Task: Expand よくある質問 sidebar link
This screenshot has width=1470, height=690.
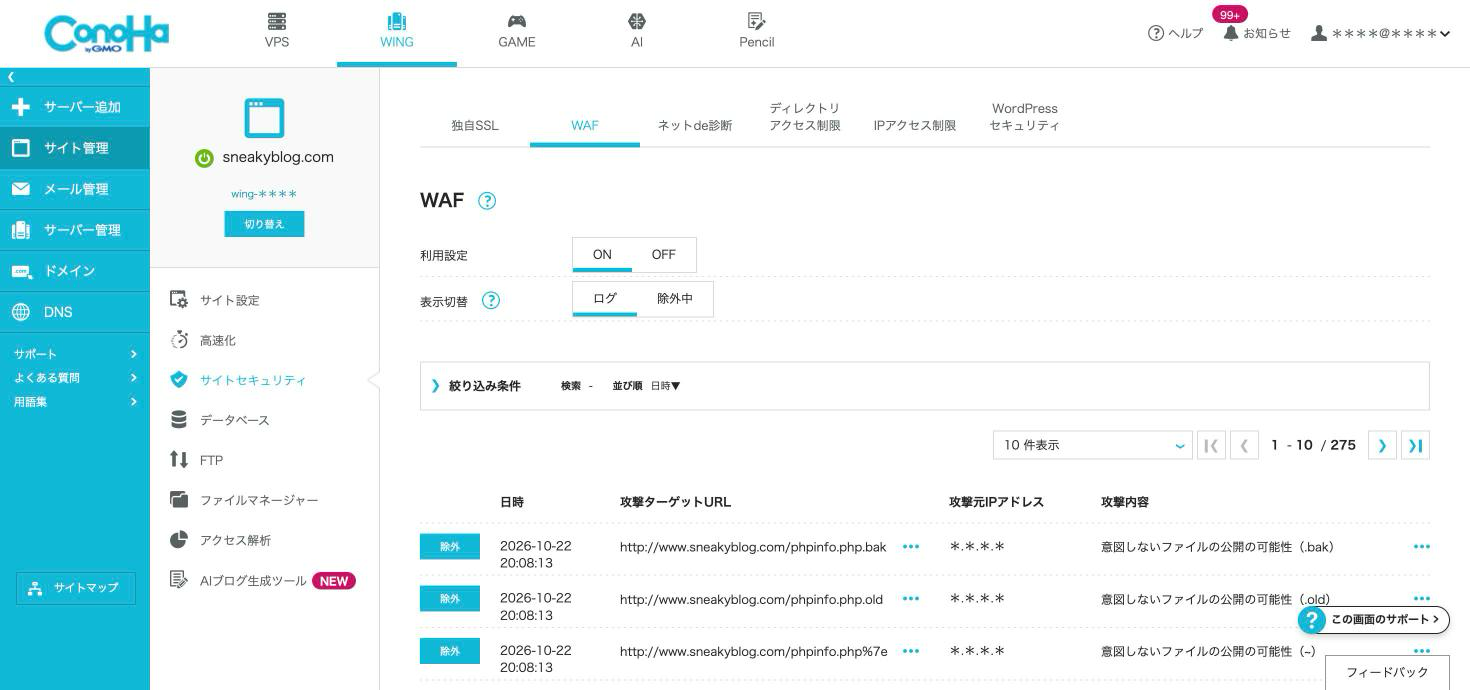Action: (x=75, y=378)
